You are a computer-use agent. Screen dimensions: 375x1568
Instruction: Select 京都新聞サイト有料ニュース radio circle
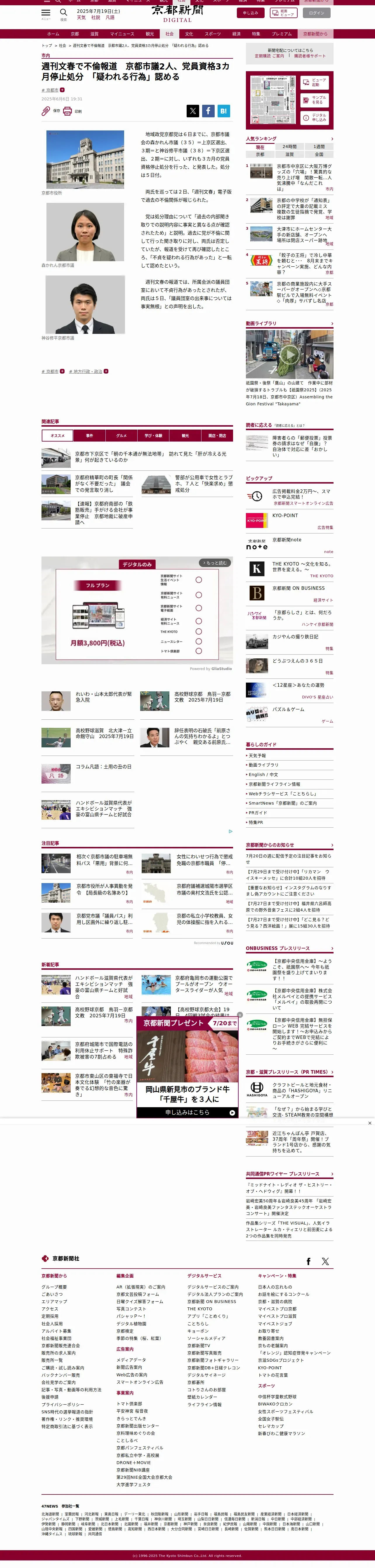click(199, 595)
